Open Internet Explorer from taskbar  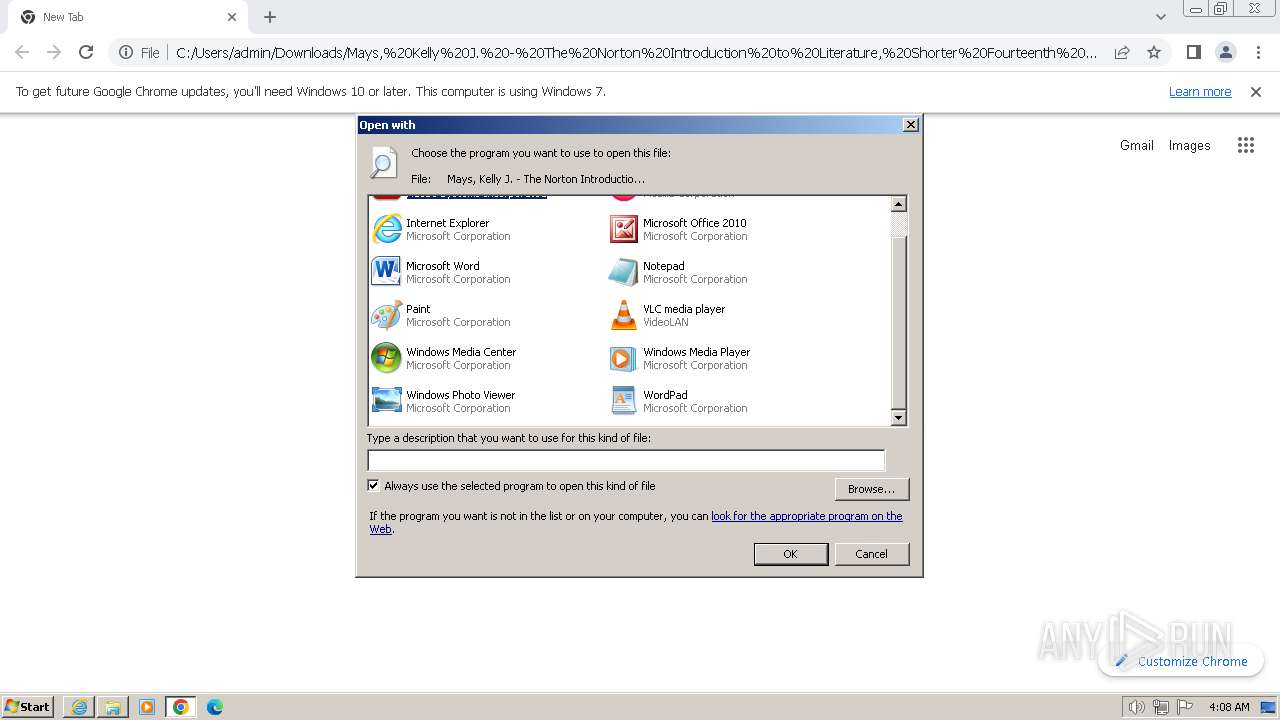coord(79,707)
